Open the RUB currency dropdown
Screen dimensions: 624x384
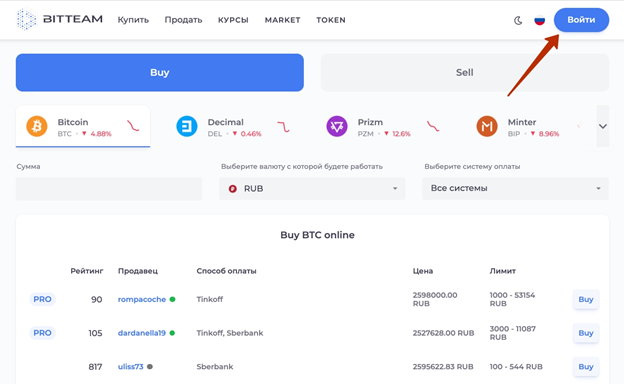tap(312, 189)
